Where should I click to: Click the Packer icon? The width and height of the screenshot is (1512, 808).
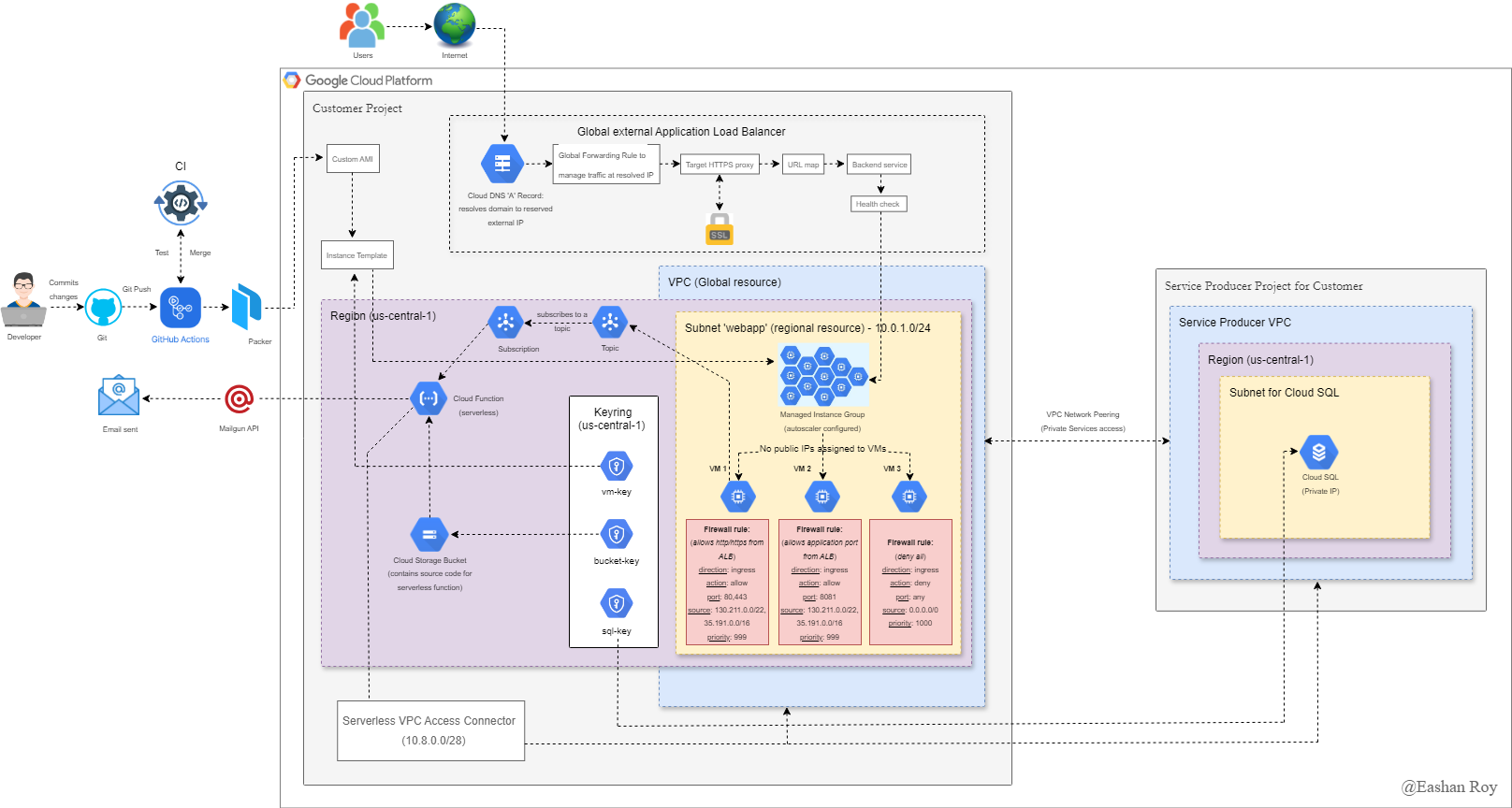coord(247,306)
